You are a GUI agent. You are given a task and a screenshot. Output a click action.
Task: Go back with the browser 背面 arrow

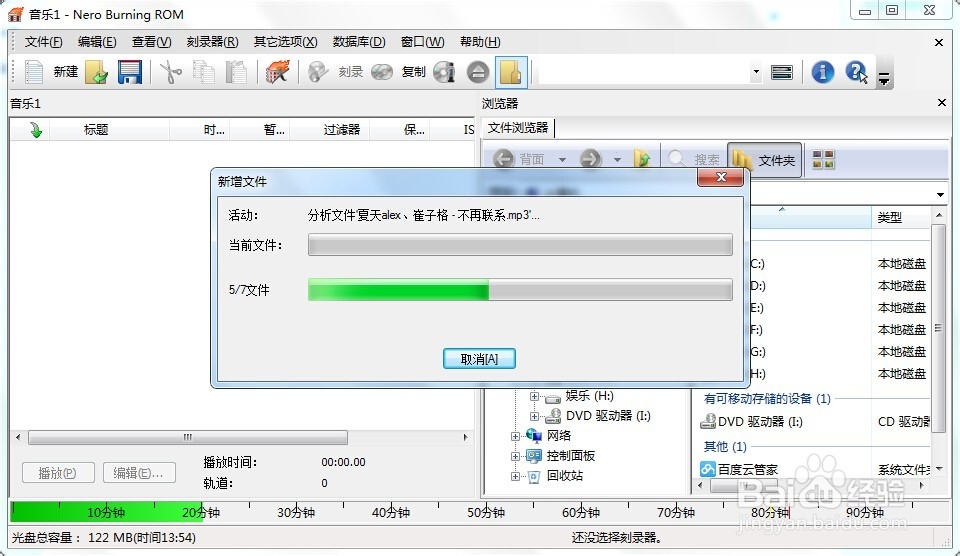click(503, 159)
